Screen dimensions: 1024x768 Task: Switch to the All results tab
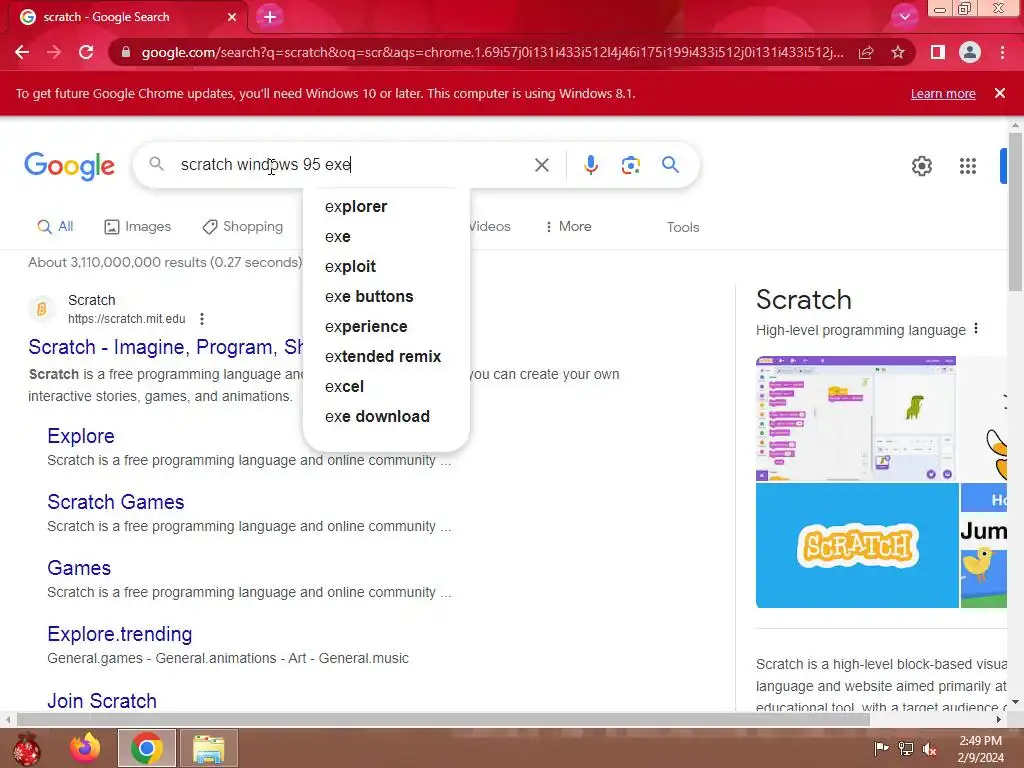tap(55, 227)
